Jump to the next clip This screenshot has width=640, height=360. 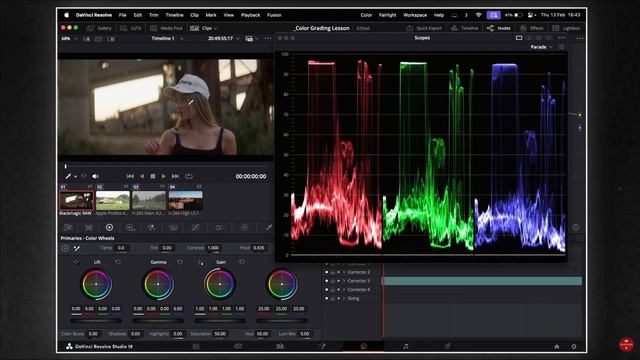tap(175, 176)
